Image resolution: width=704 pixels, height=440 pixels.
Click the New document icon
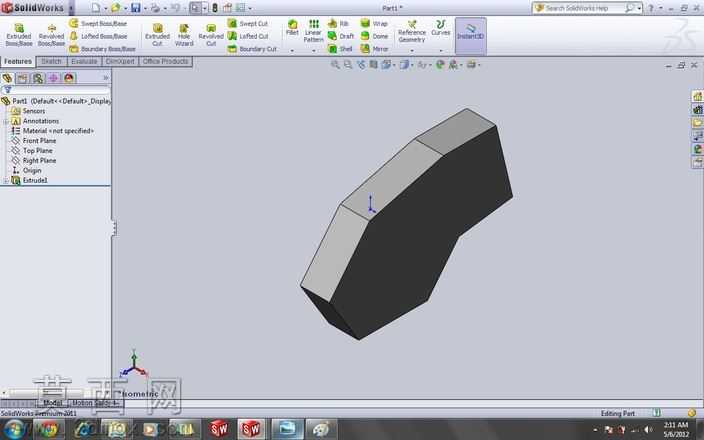[96, 8]
